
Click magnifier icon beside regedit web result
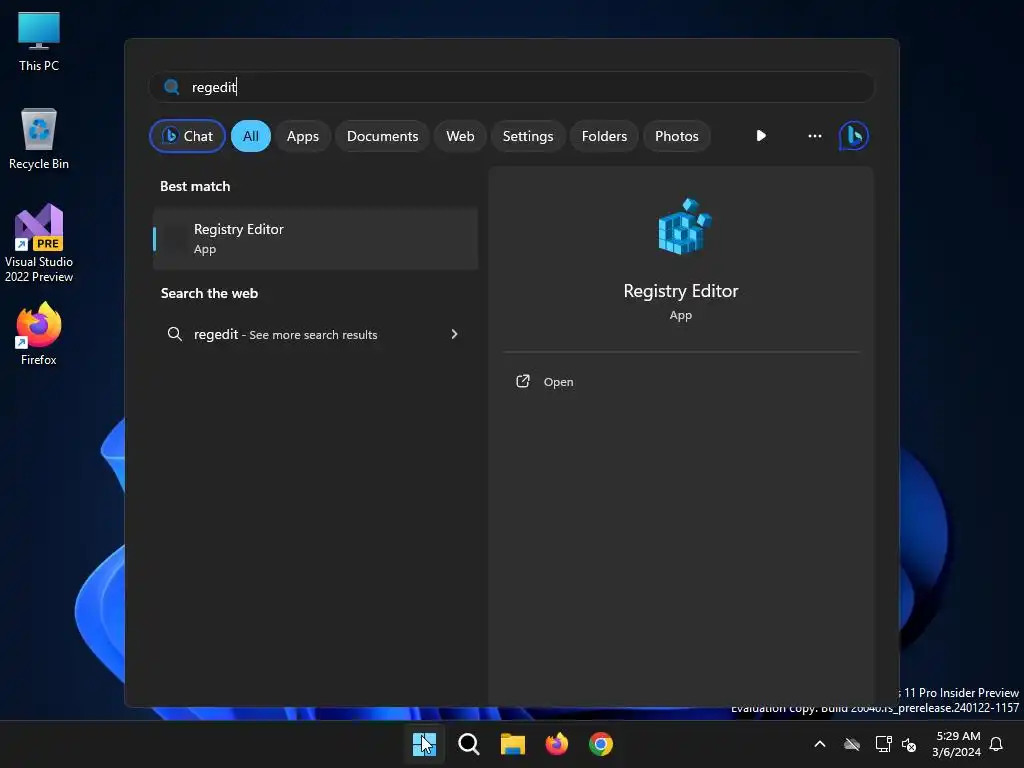(174, 334)
